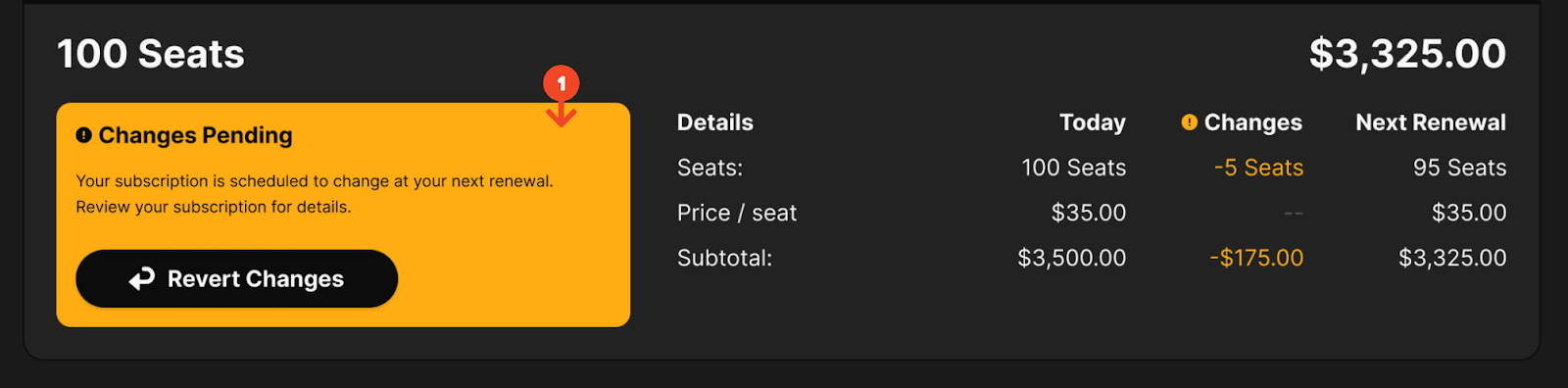
Task: Click the -5 Seats change value
Action: click(x=1258, y=168)
